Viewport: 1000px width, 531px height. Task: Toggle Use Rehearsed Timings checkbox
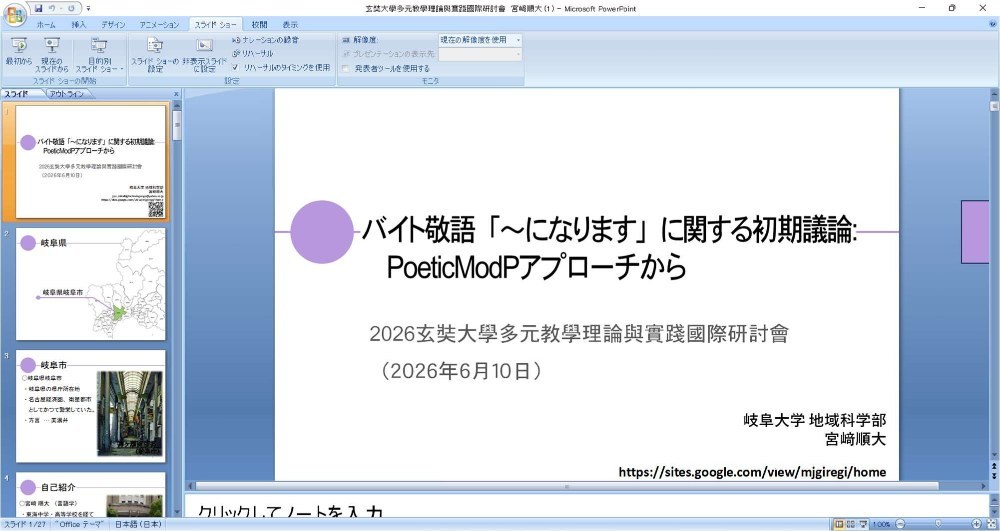point(235,67)
